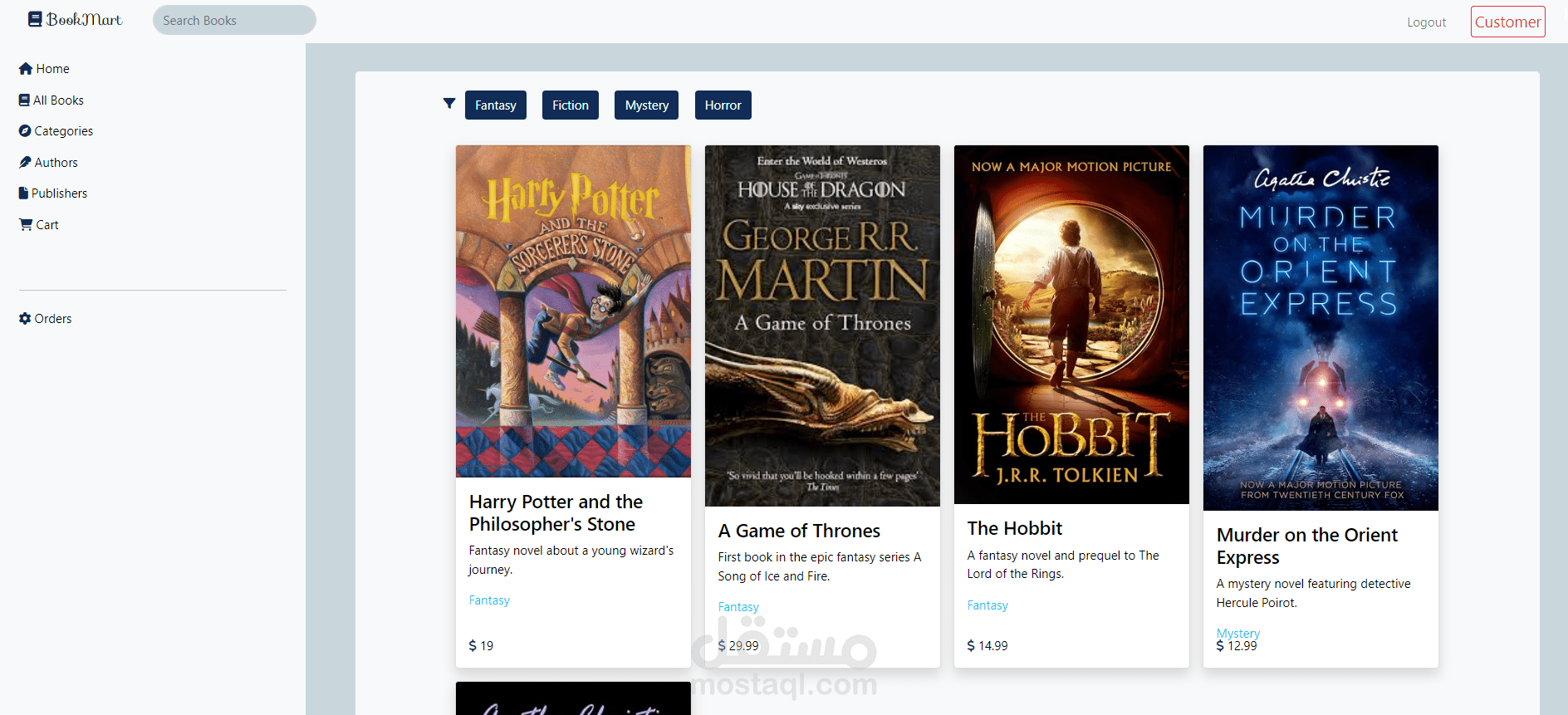This screenshot has height=715, width=1568.
Task: Click the BookMart logo book icon
Action: (x=35, y=19)
